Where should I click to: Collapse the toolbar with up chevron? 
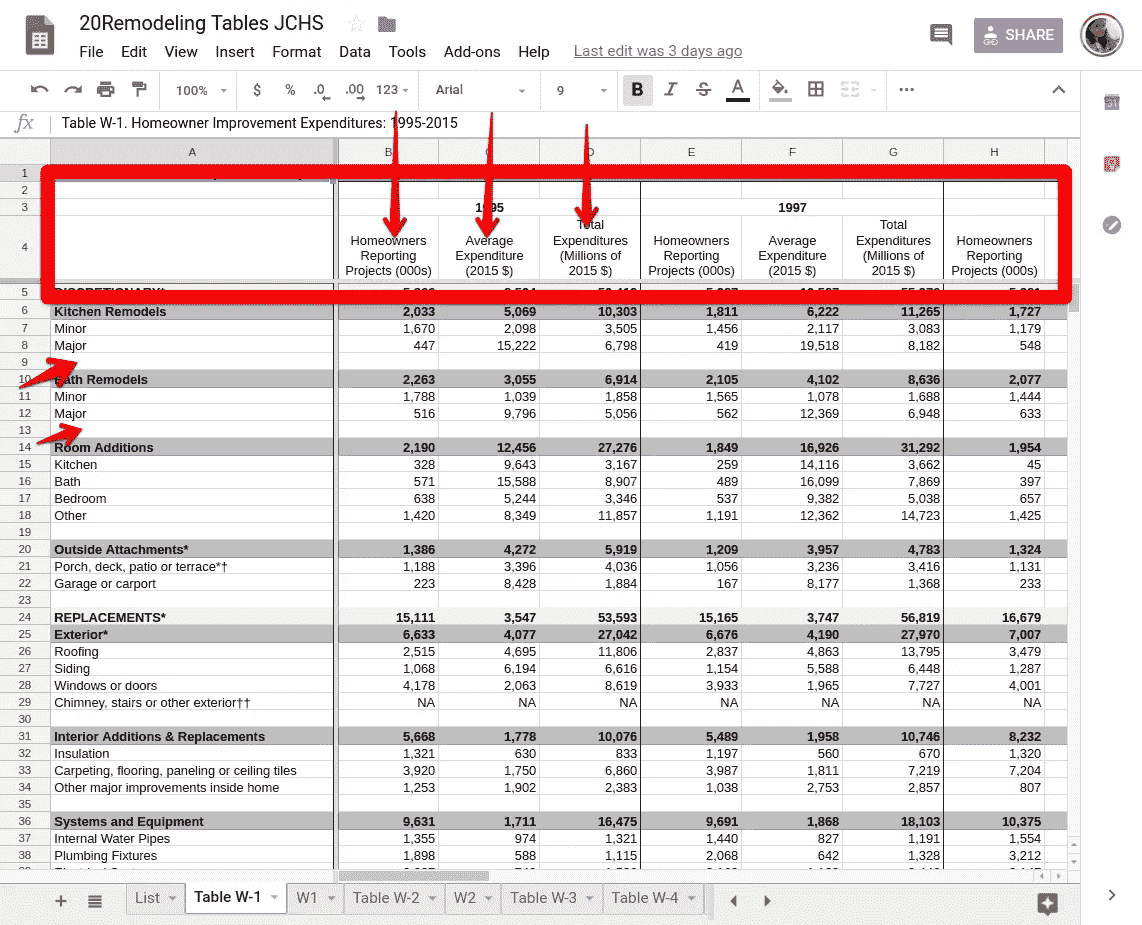point(1058,90)
